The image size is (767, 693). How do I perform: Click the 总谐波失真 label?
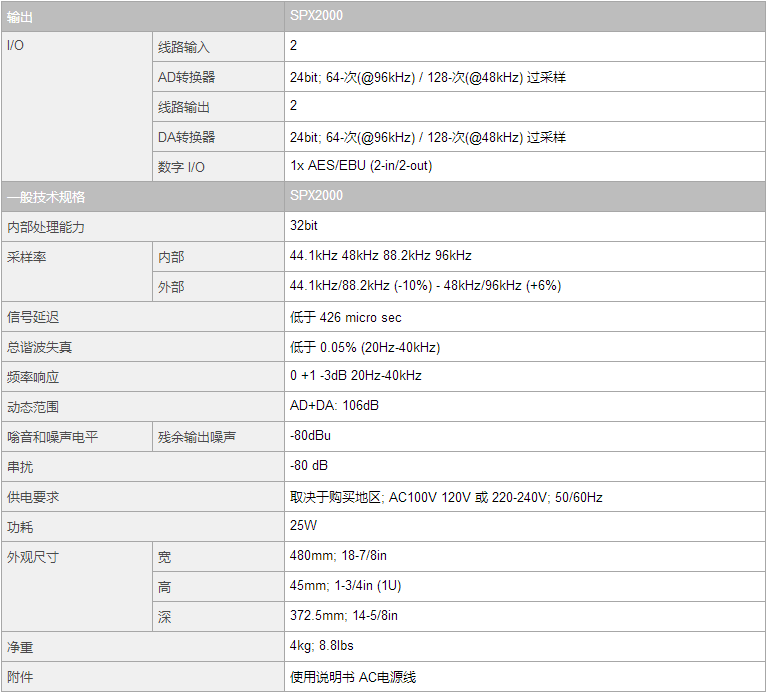[40, 347]
